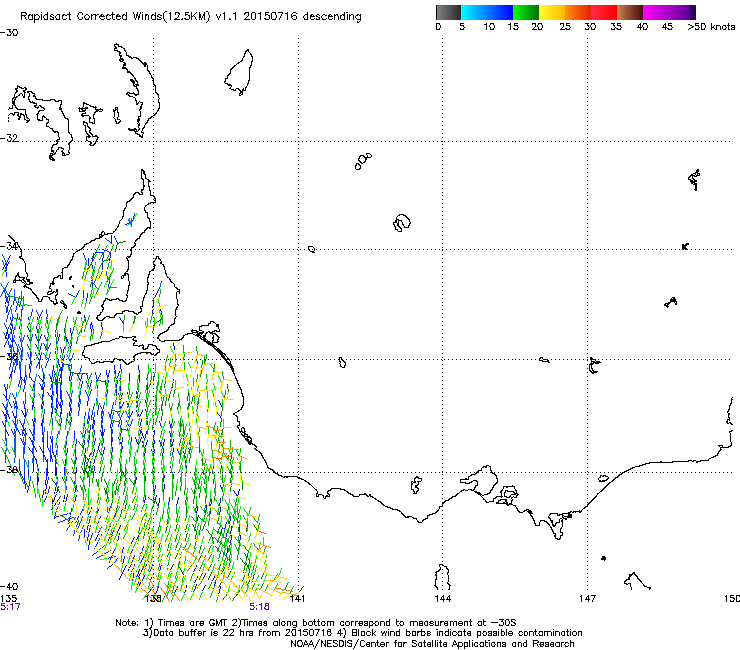The image size is (740, 650).
Task: Click the longitude label "147"
Action: coord(588,599)
